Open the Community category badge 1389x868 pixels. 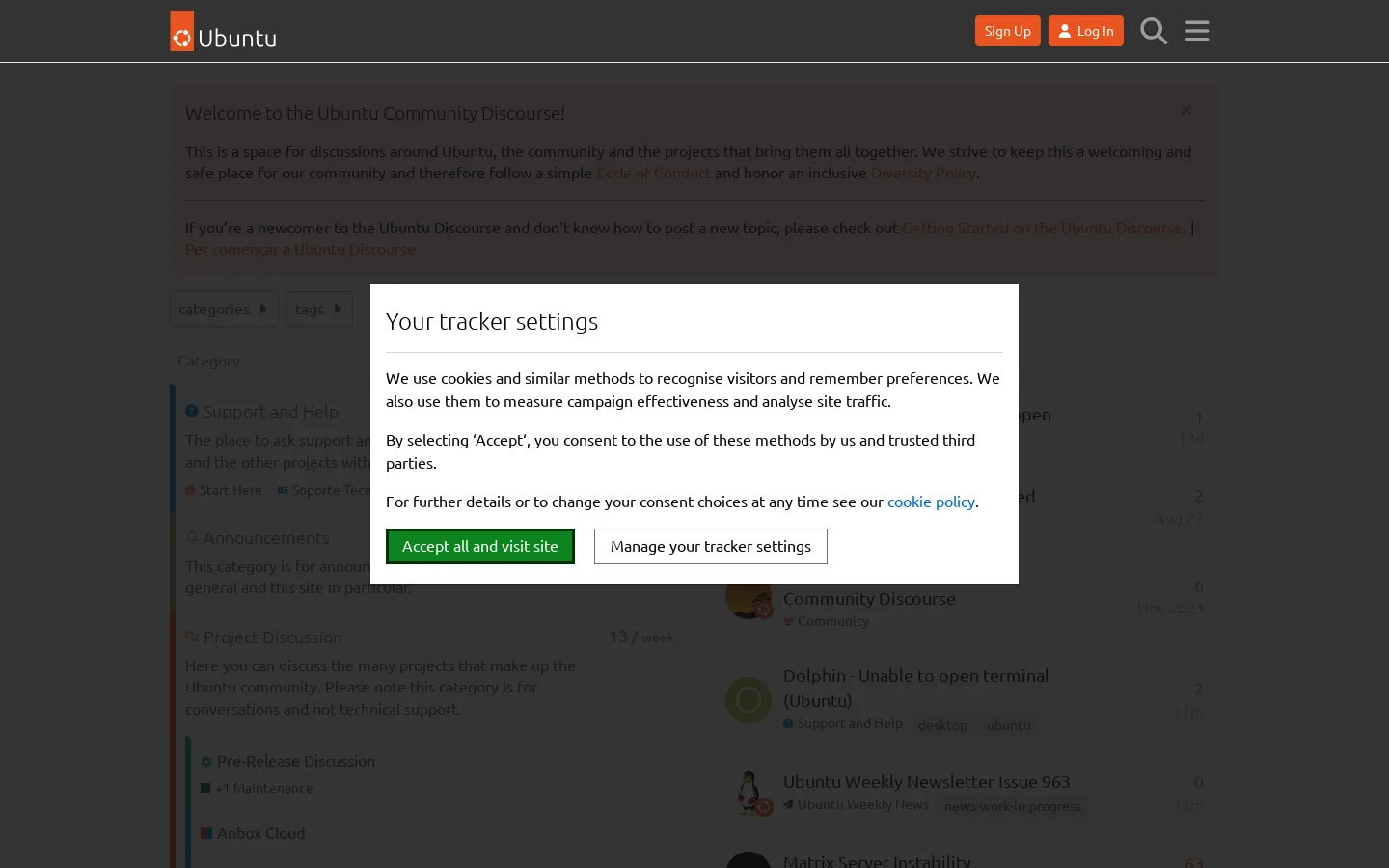[827, 621]
